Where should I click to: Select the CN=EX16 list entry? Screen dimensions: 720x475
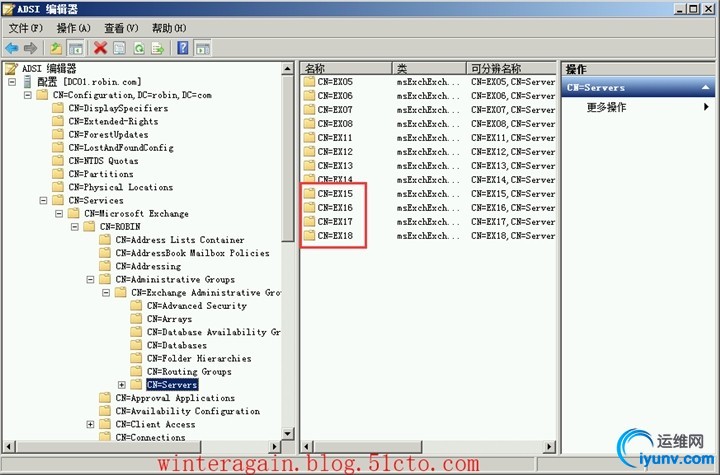pyautogui.click(x=335, y=208)
